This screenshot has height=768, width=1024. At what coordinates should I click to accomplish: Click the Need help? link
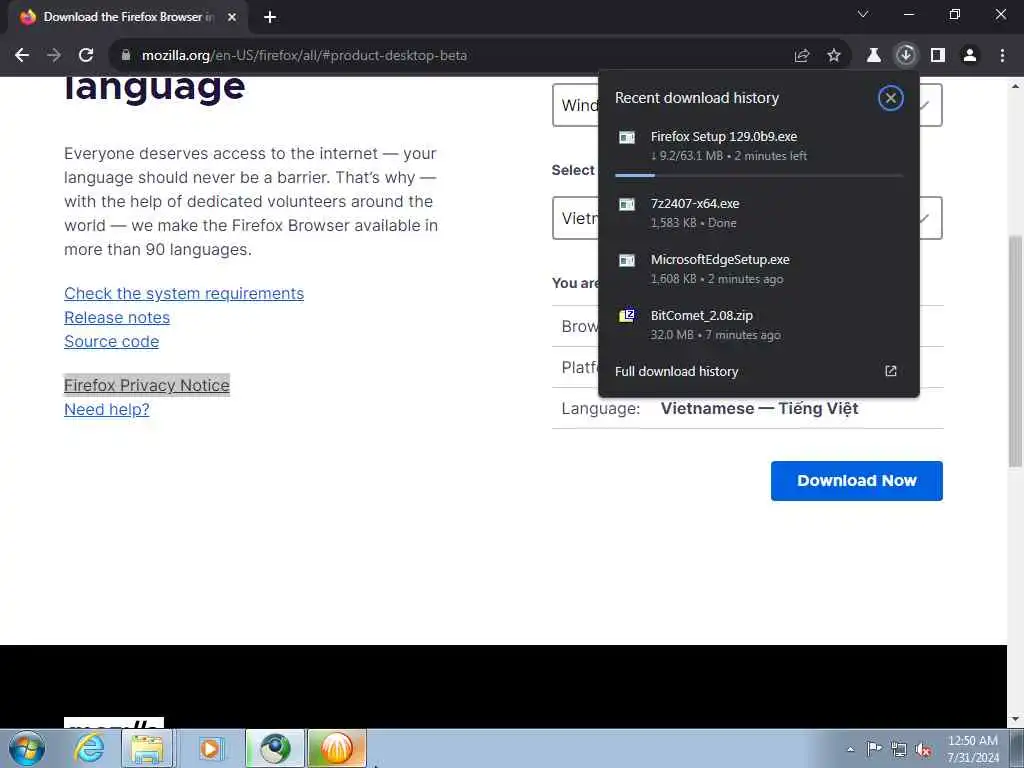[x=107, y=409]
